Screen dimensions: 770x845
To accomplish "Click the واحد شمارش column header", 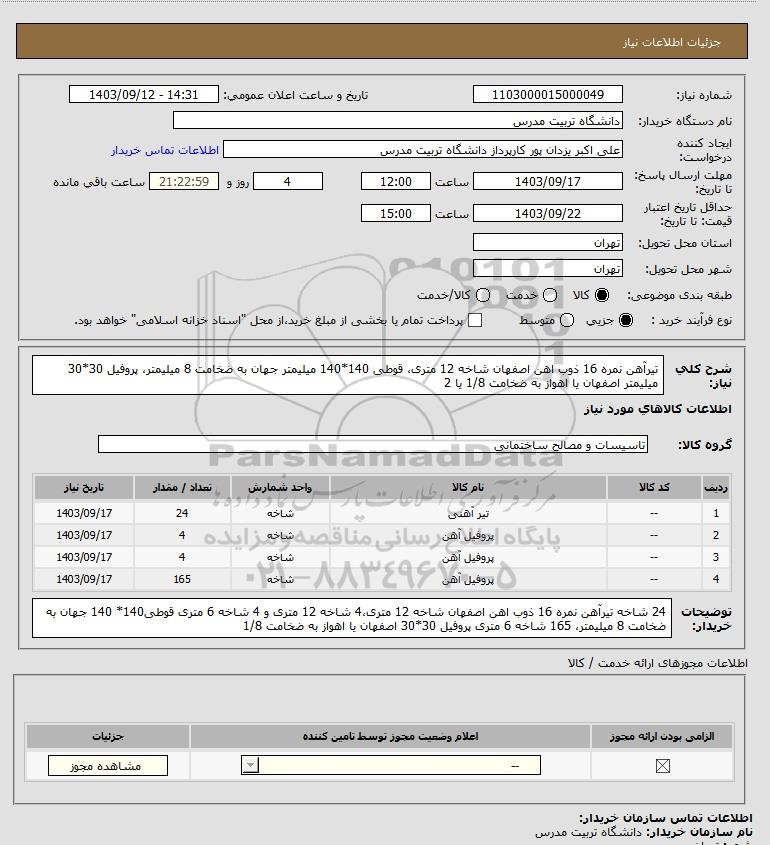I will coord(280,487).
